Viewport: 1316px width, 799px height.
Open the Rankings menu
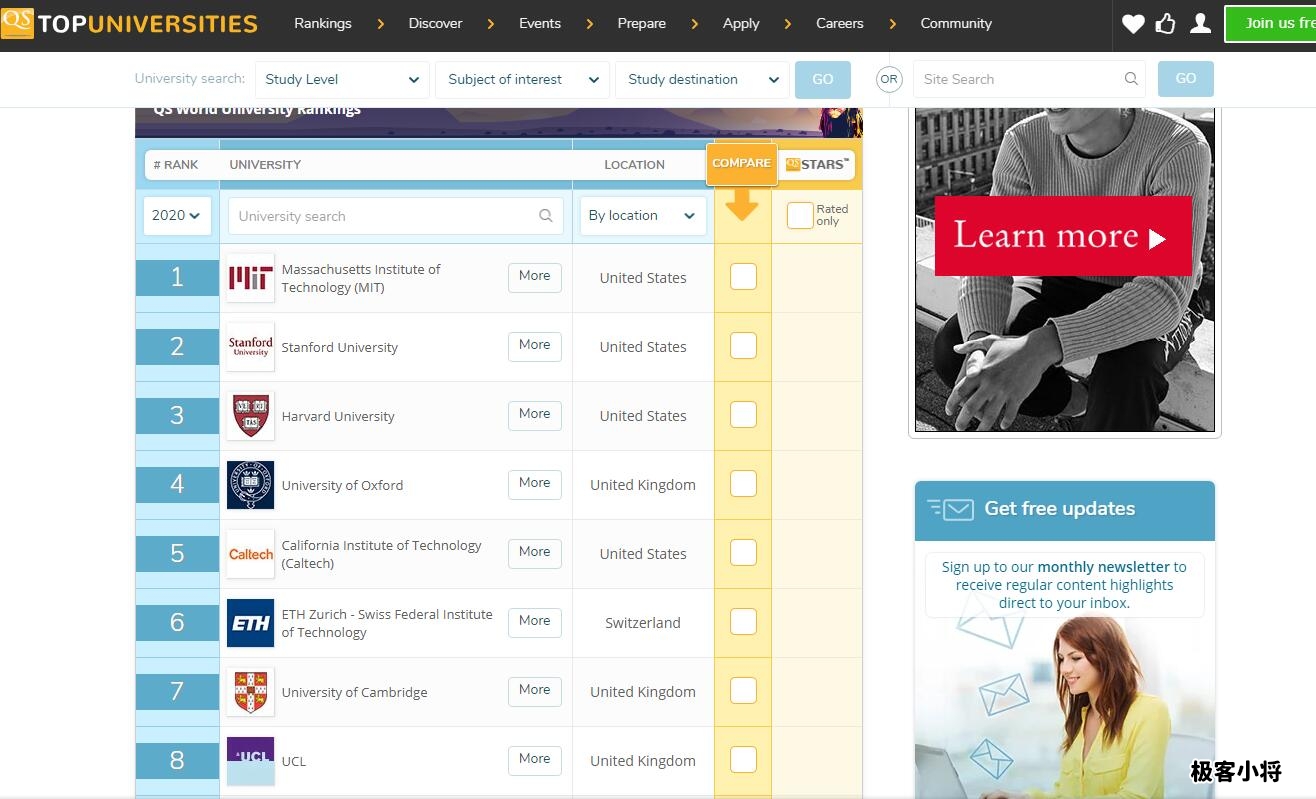tap(322, 24)
